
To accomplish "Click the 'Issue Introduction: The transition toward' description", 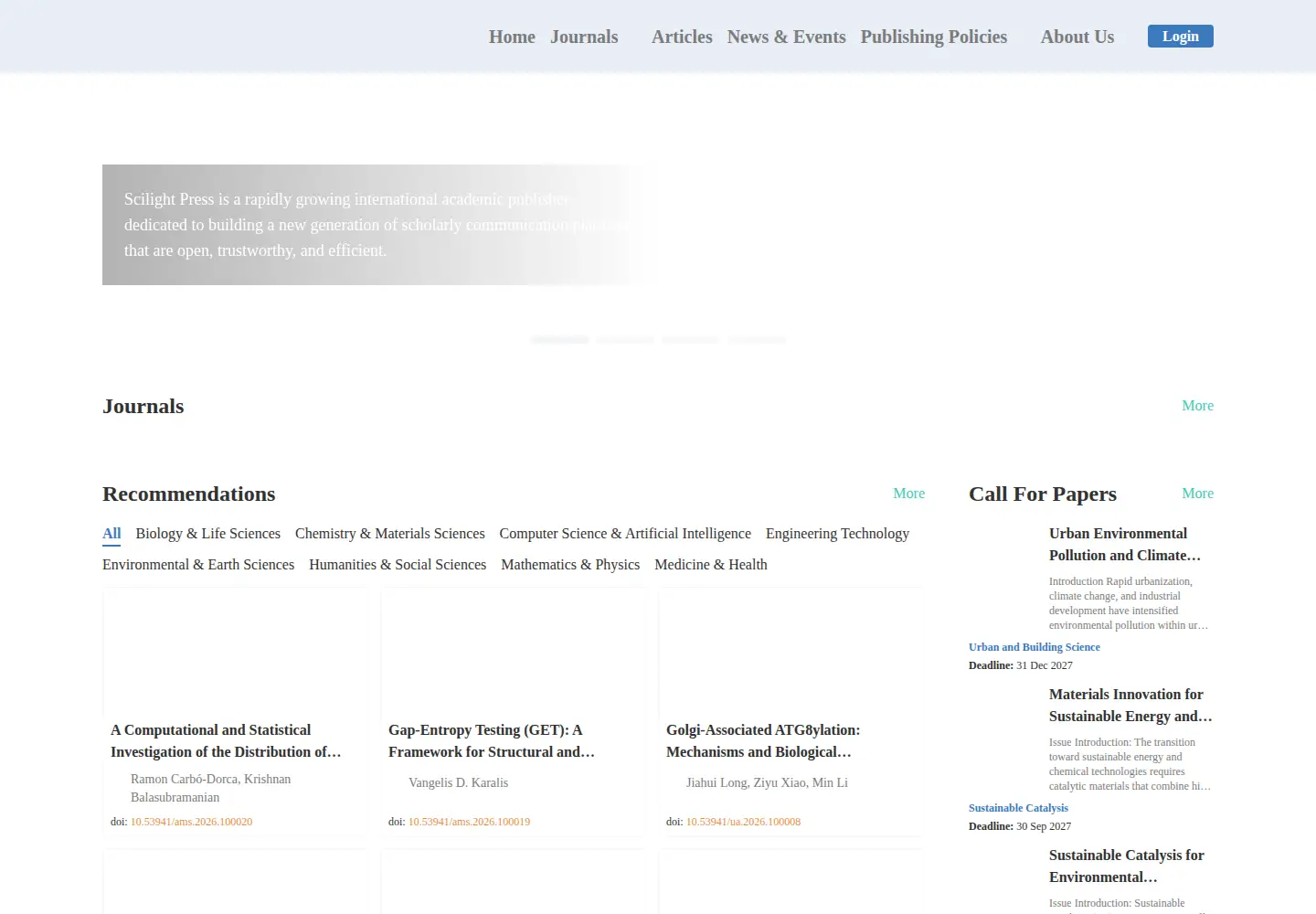I will click(1130, 764).
